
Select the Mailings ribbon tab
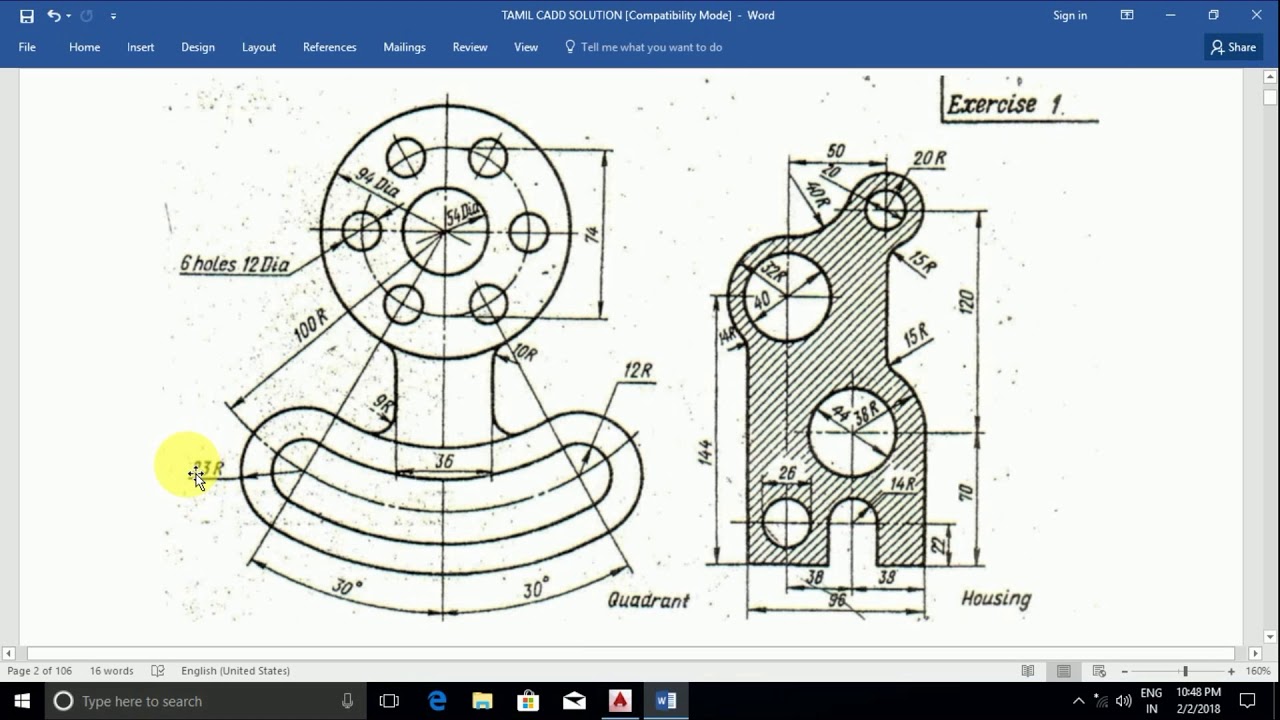[x=404, y=47]
